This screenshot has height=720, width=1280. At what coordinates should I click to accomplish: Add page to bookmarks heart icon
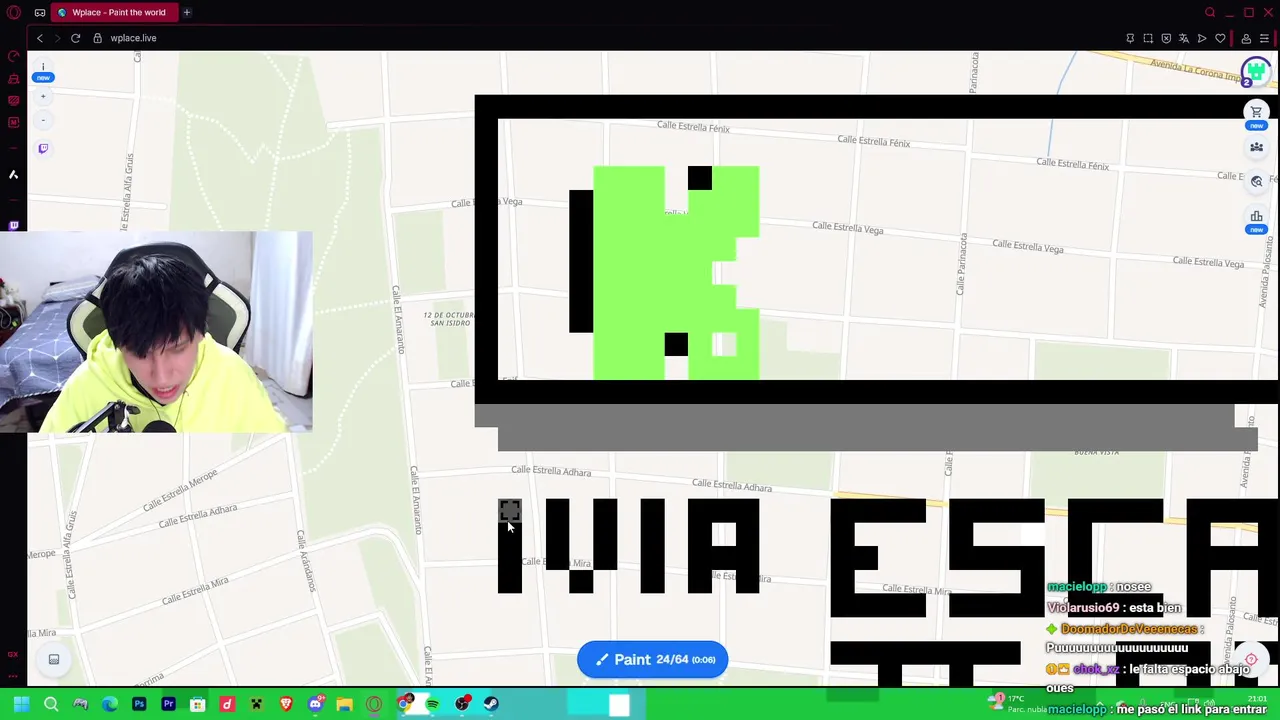point(1220,38)
